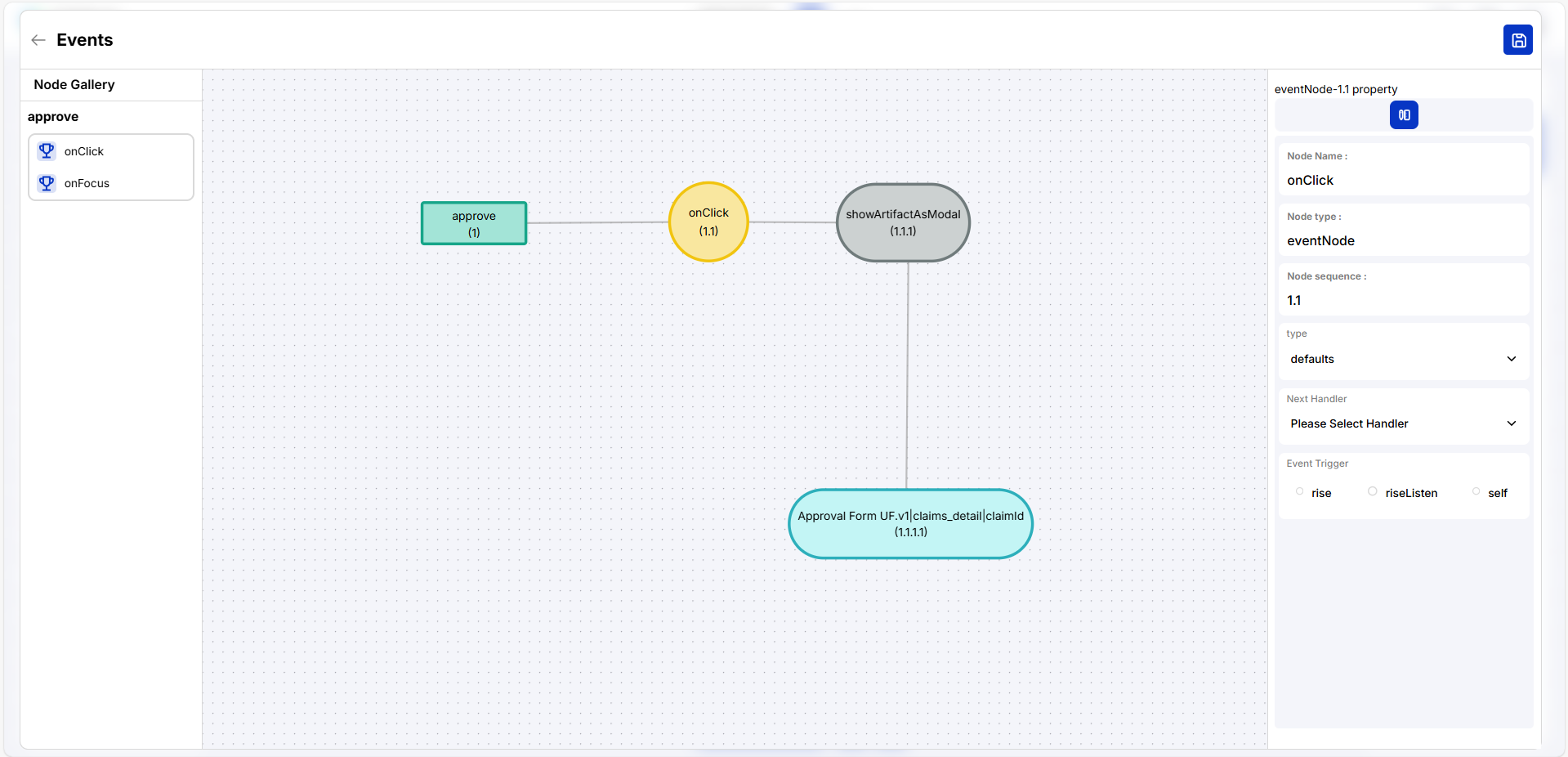The image size is (1568, 757).
Task: Click the Node Name onClick field
Action: pos(1402,180)
